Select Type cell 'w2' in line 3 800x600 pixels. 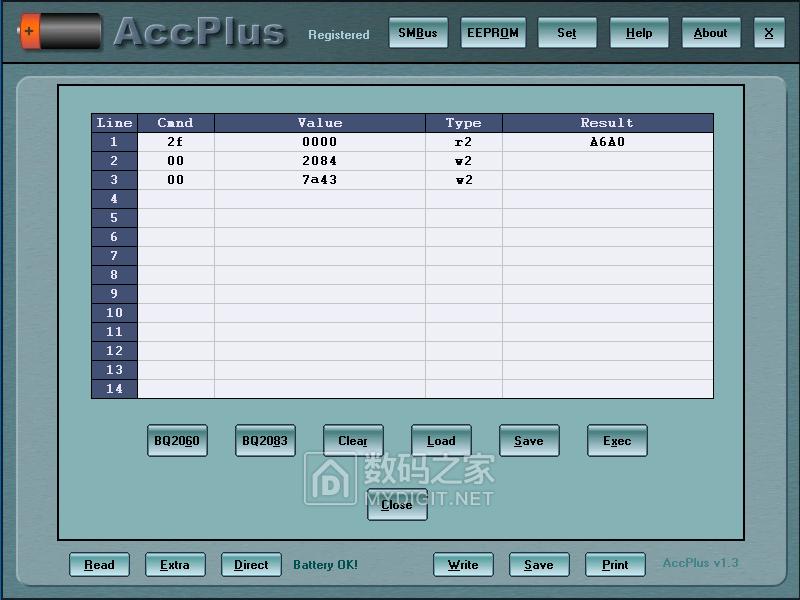(x=464, y=180)
